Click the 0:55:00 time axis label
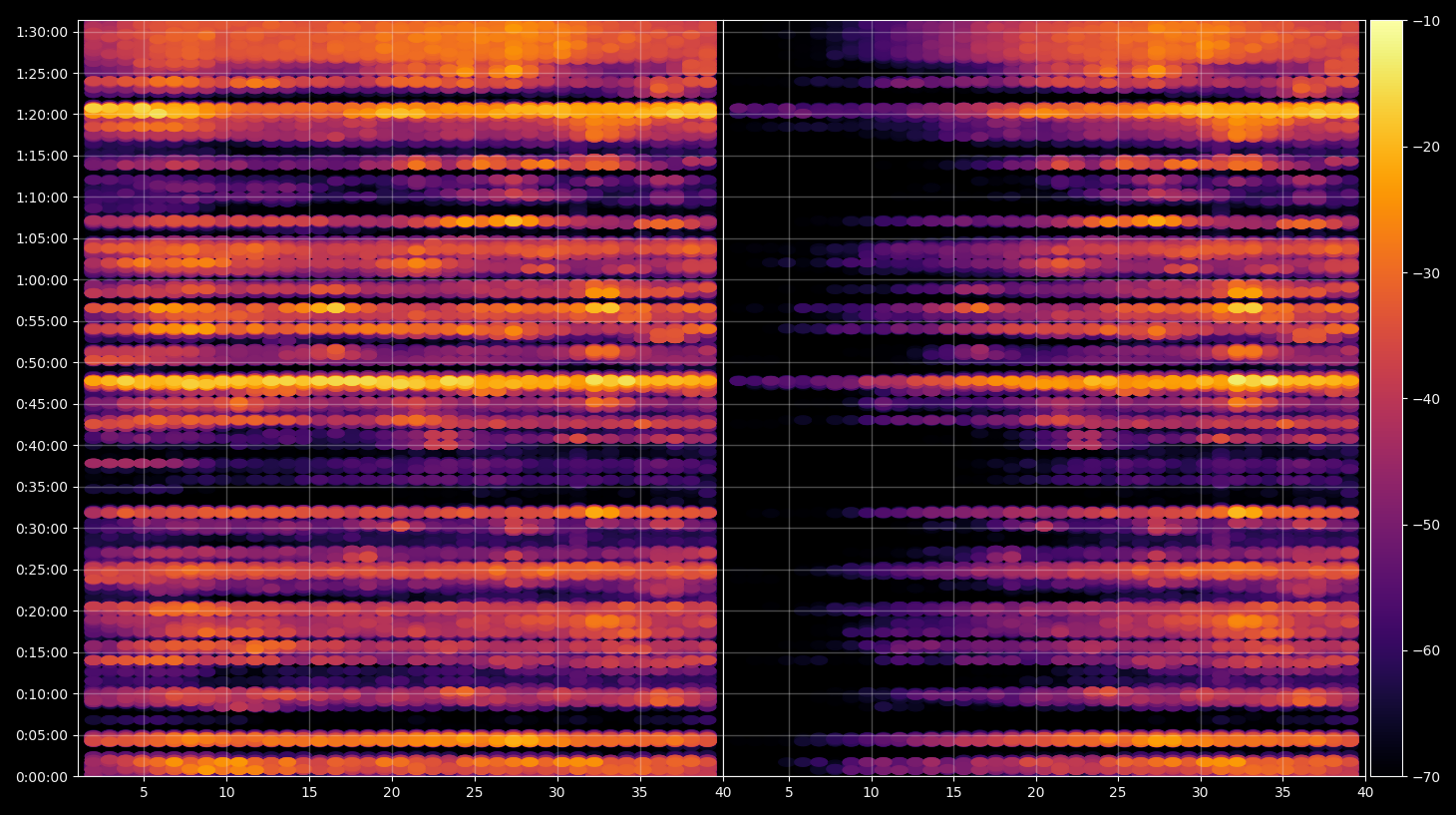 [42, 321]
